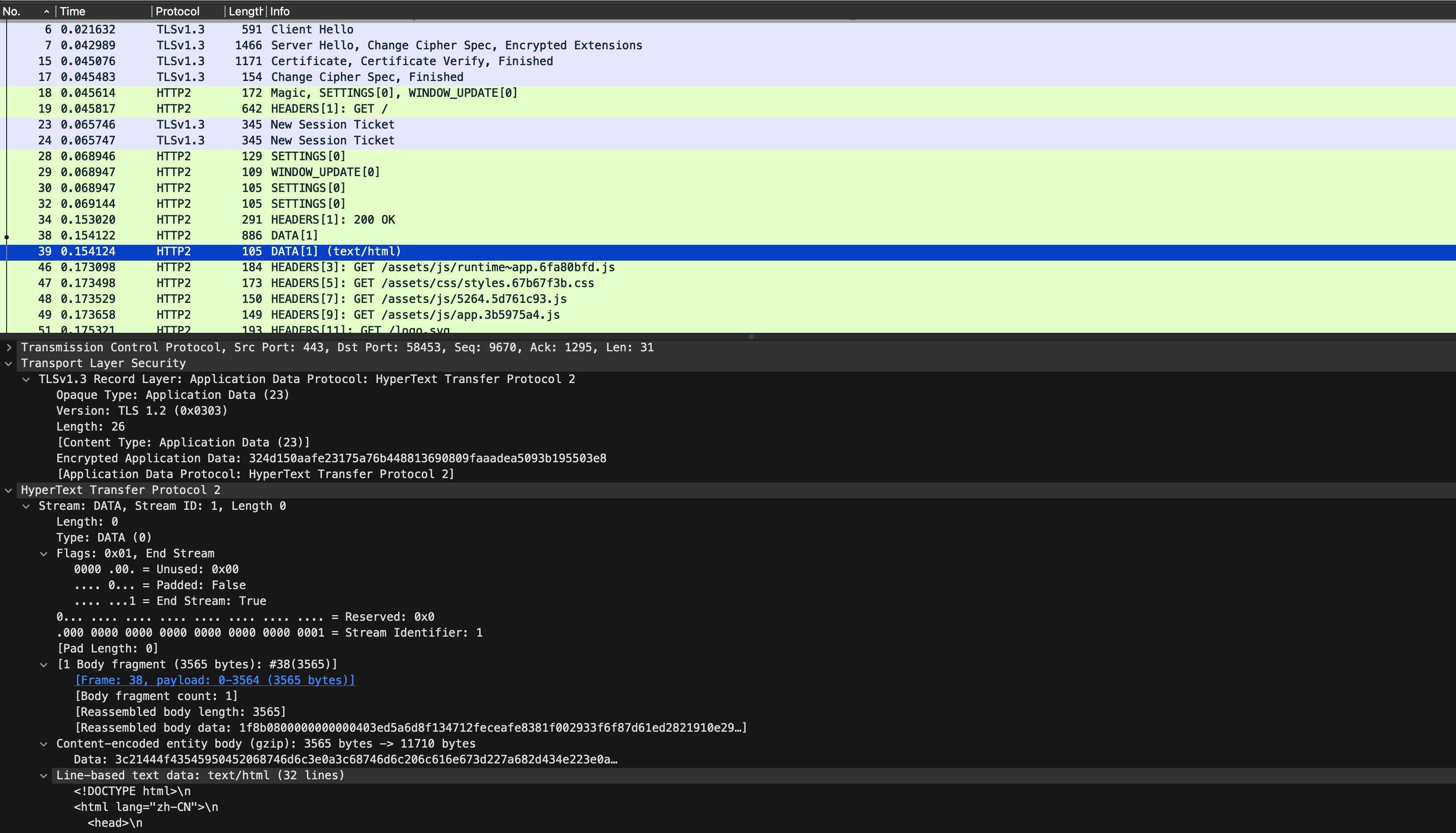Expand the Transmission Control Protocol section
The image size is (1456, 833).
point(8,347)
